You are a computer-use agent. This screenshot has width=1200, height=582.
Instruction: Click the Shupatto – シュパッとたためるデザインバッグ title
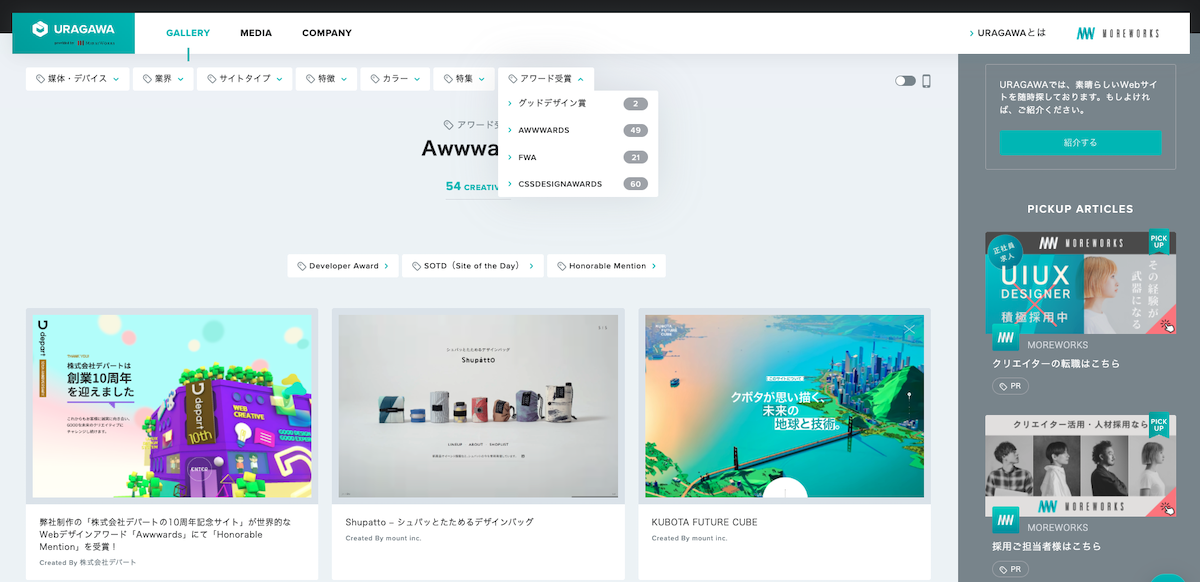tap(439, 522)
